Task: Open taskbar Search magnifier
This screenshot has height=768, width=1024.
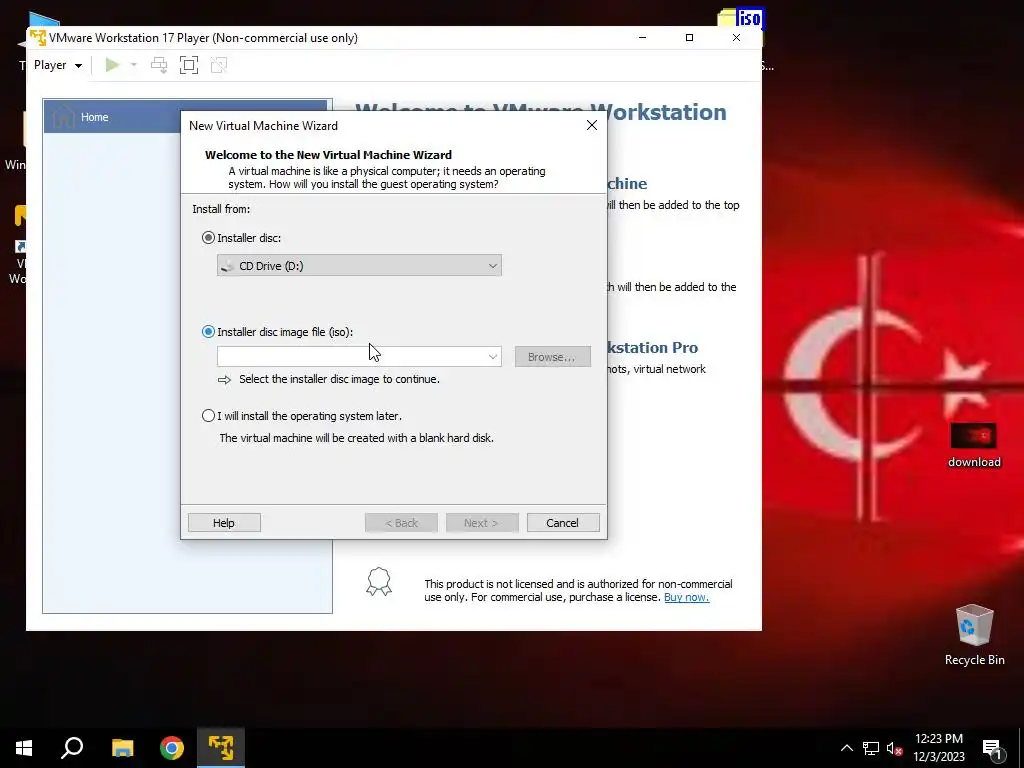Action: [x=72, y=748]
